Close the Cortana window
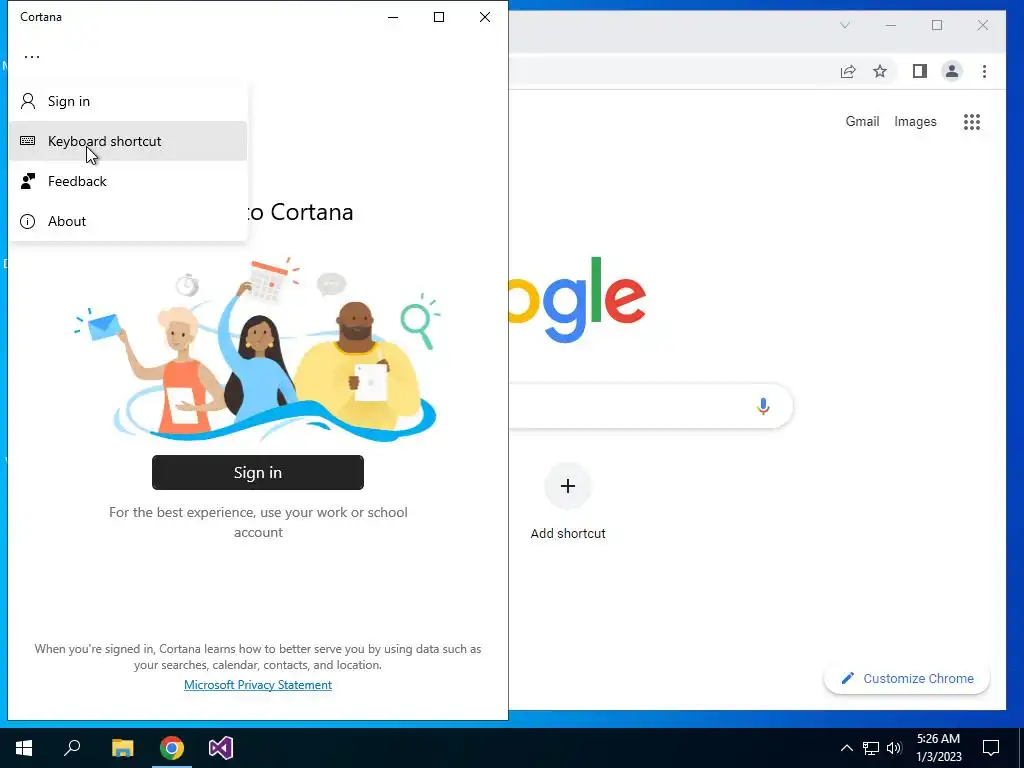1024x768 pixels. 485,17
